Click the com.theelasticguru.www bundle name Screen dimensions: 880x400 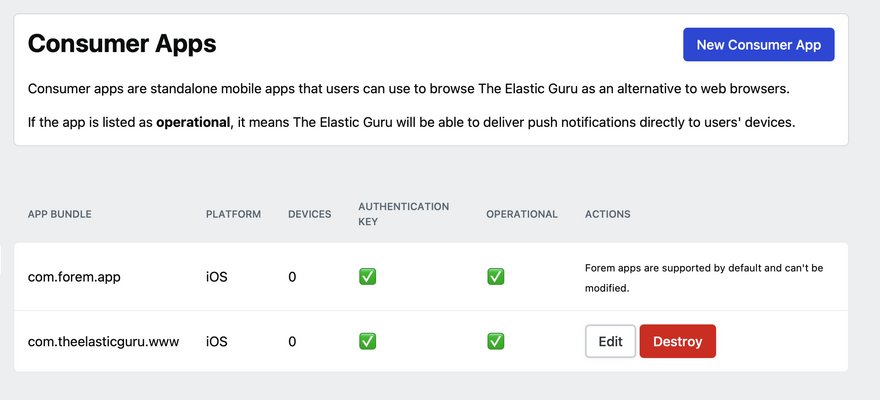point(103,341)
